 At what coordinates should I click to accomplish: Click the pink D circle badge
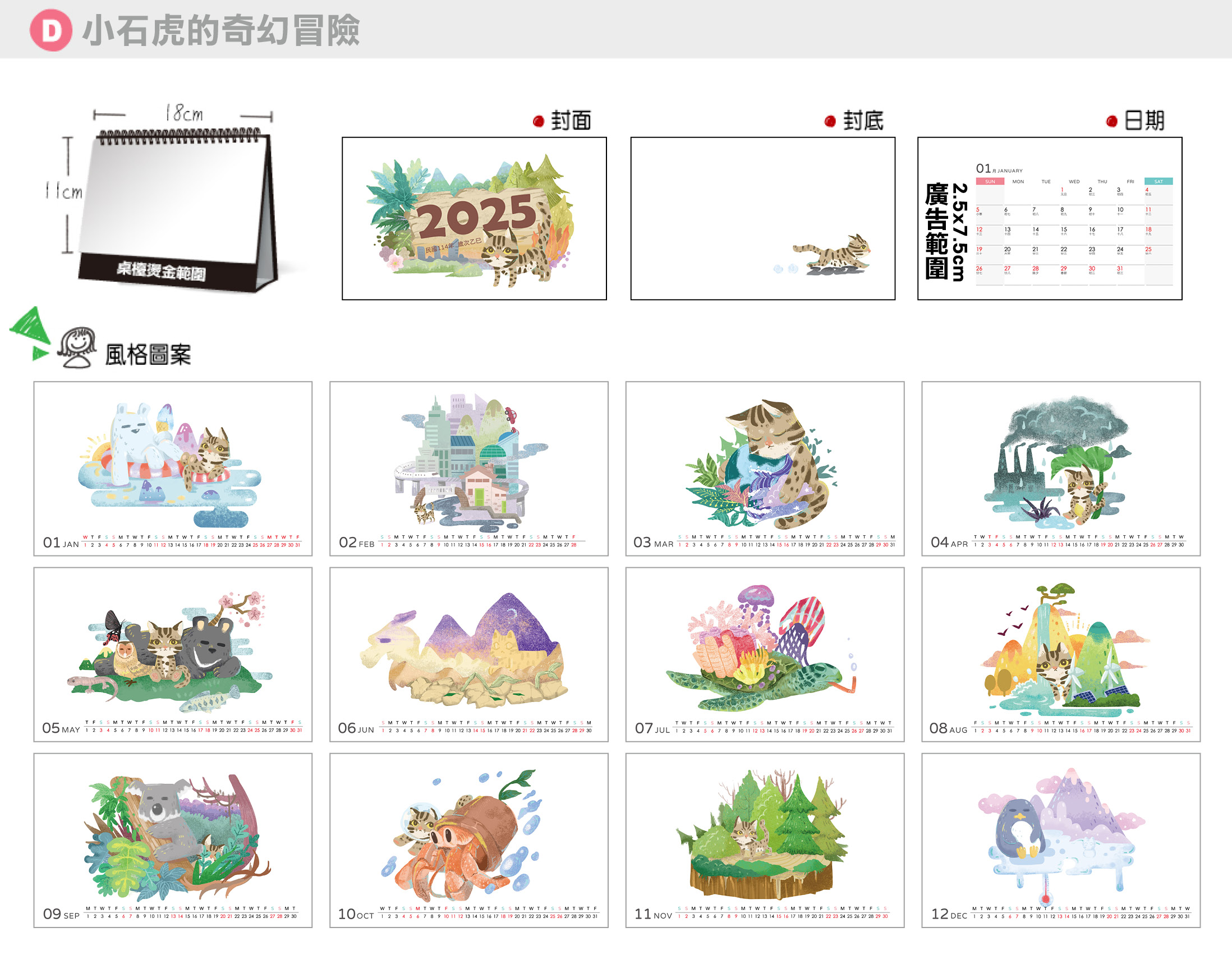tap(50, 30)
